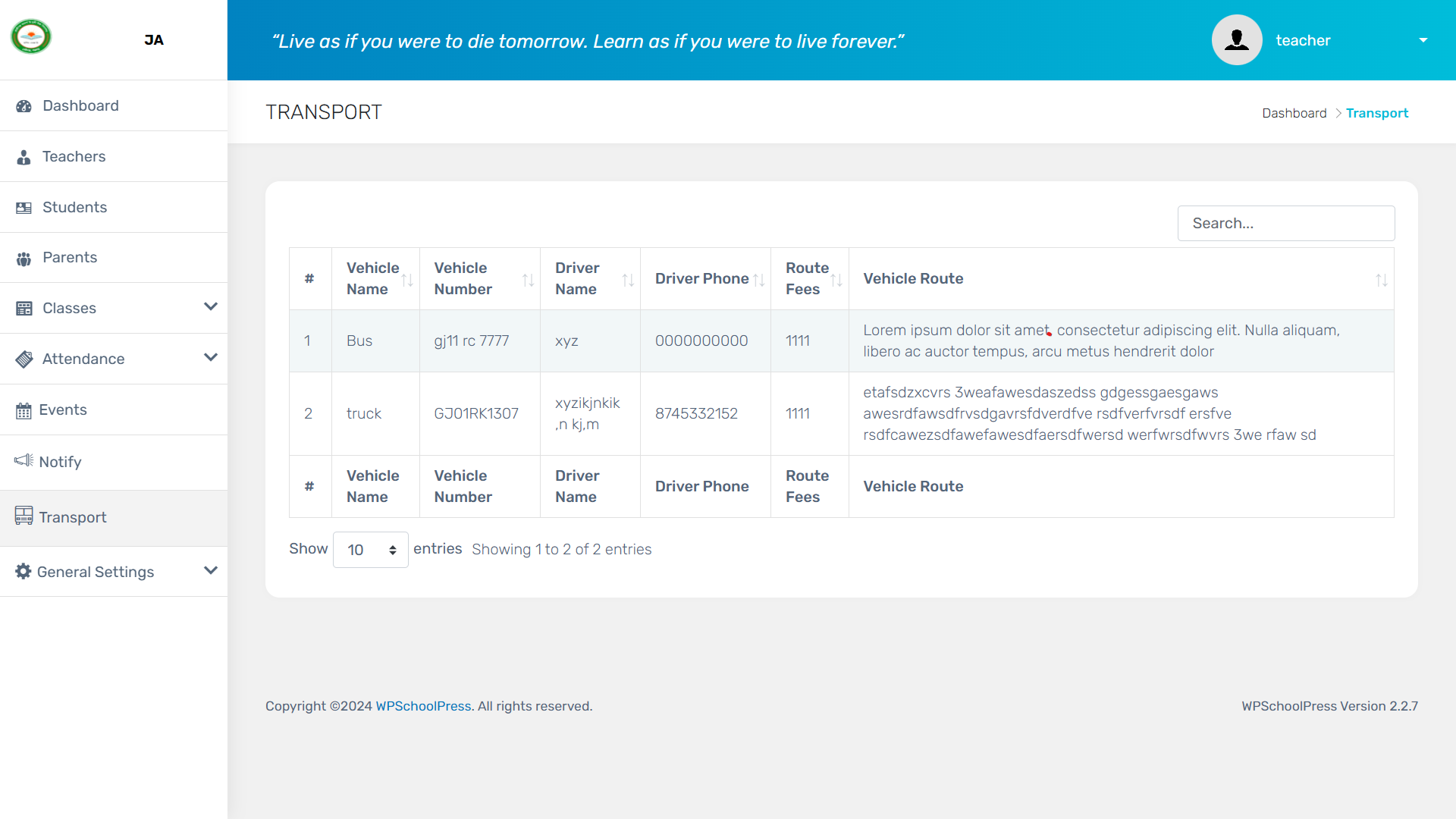Click the school logo at top left

[x=31, y=36]
